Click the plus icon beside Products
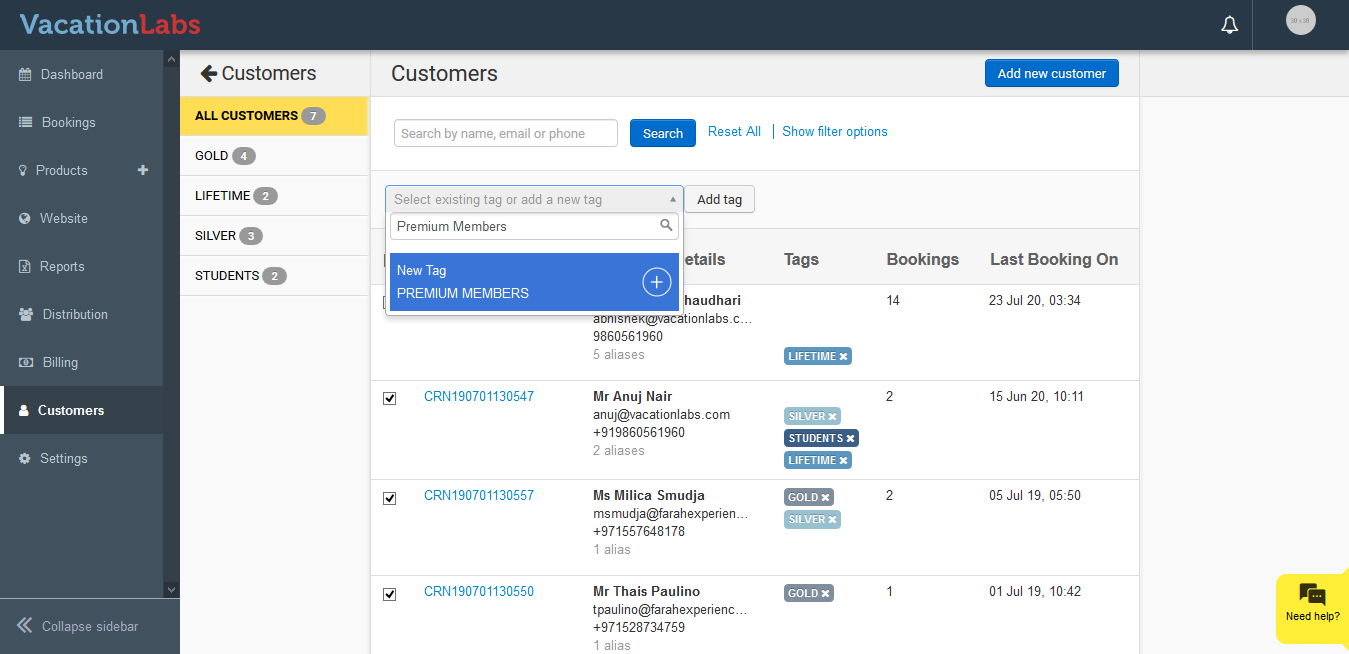This screenshot has height=654, width=1349. click(143, 170)
